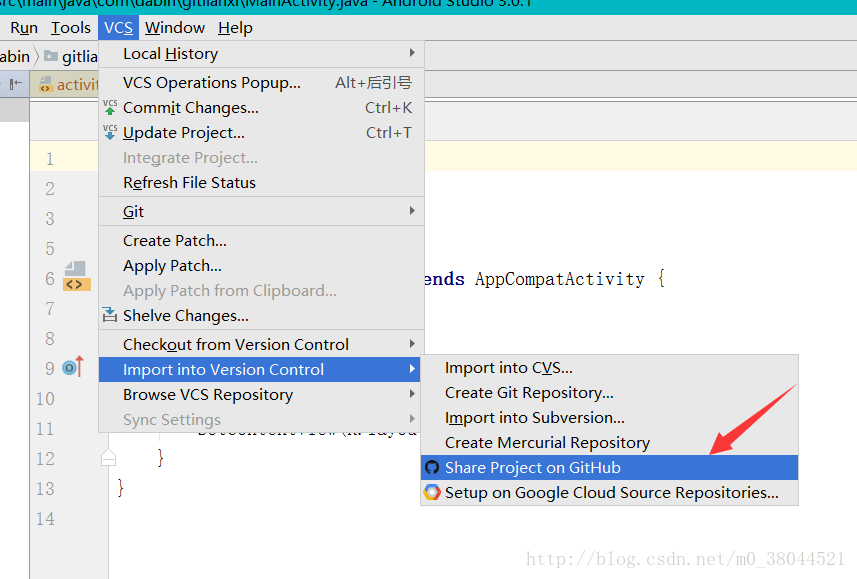The height and width of the screenshot is (579, 857).
Task: Click the layout file gutter icon on line 6
Action: 76,277
